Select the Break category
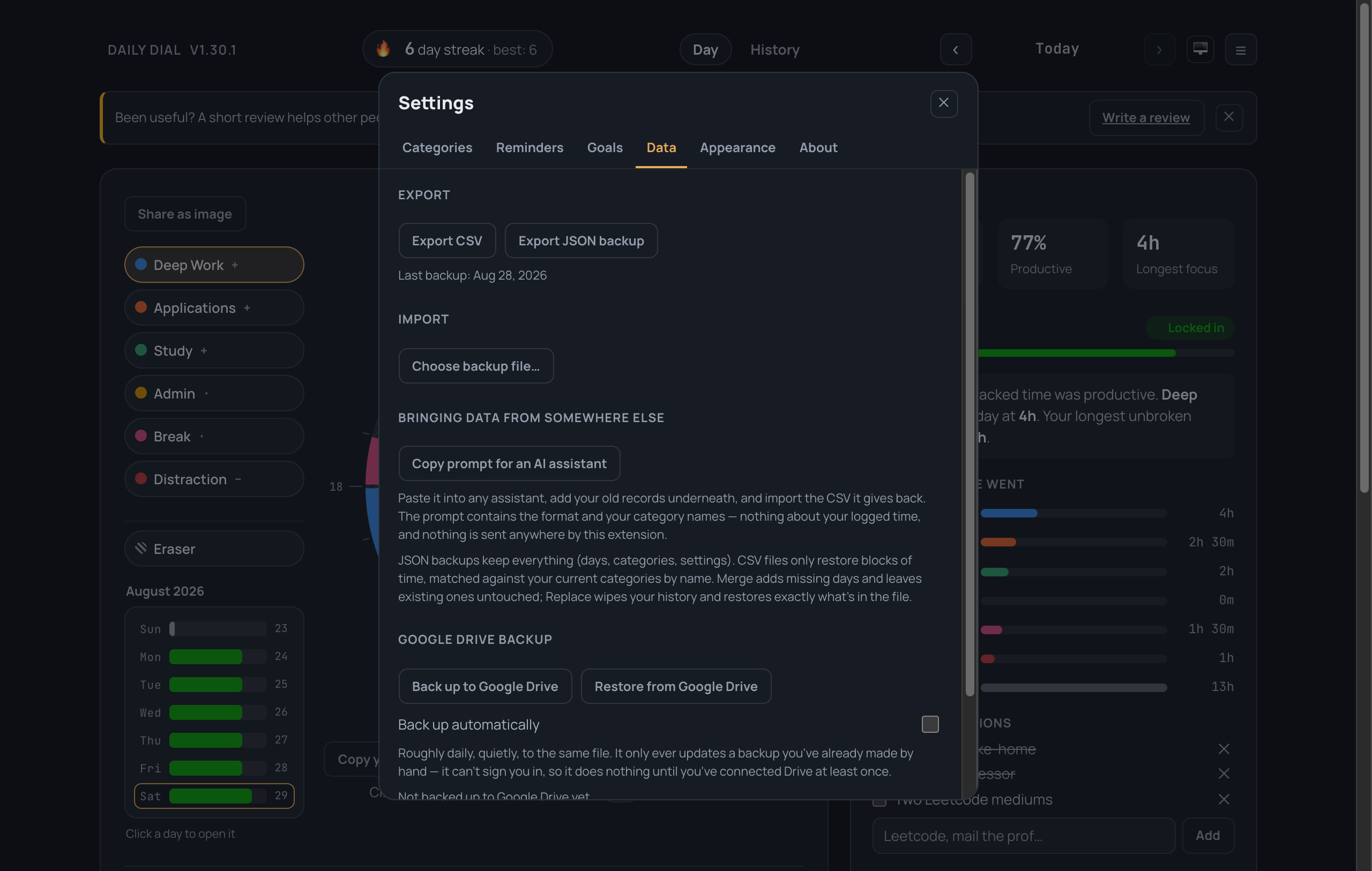The width and height of the screenshot is (1372, 871). pyautogui.click(x=214, y=436)
